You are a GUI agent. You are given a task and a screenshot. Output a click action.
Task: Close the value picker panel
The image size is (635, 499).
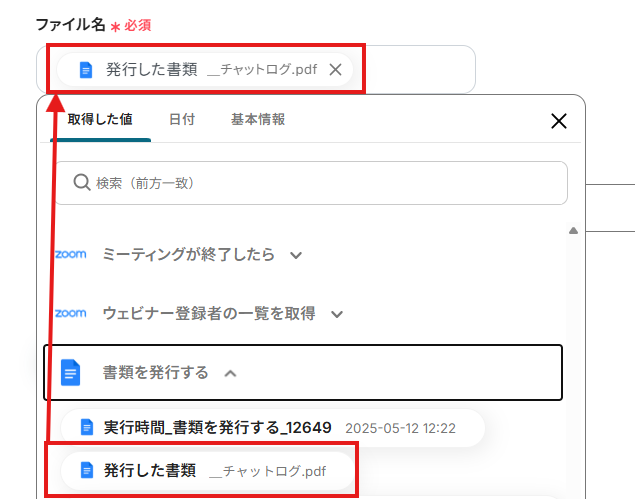(559, 121)
